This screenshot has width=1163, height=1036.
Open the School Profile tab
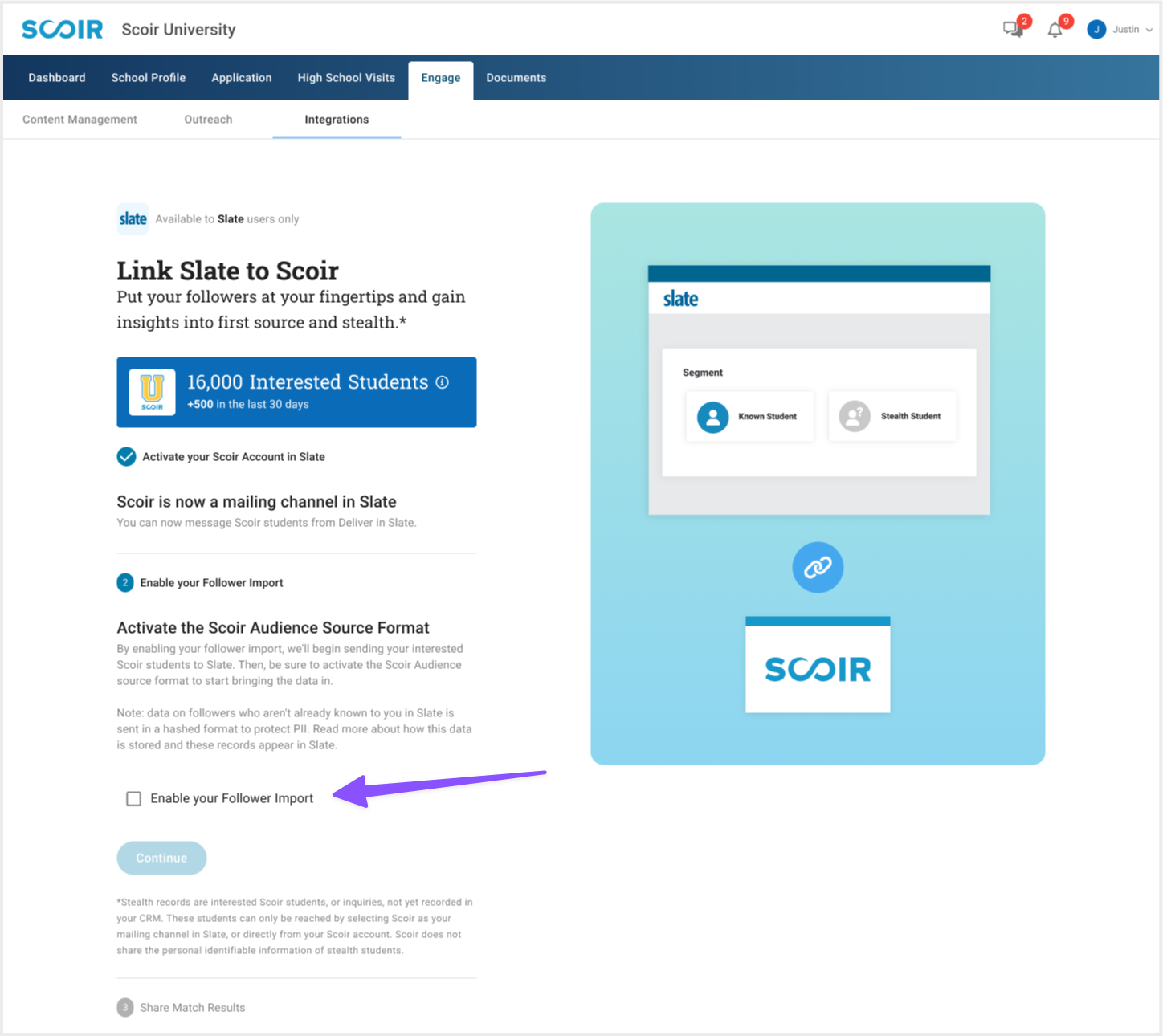(149, 78)
